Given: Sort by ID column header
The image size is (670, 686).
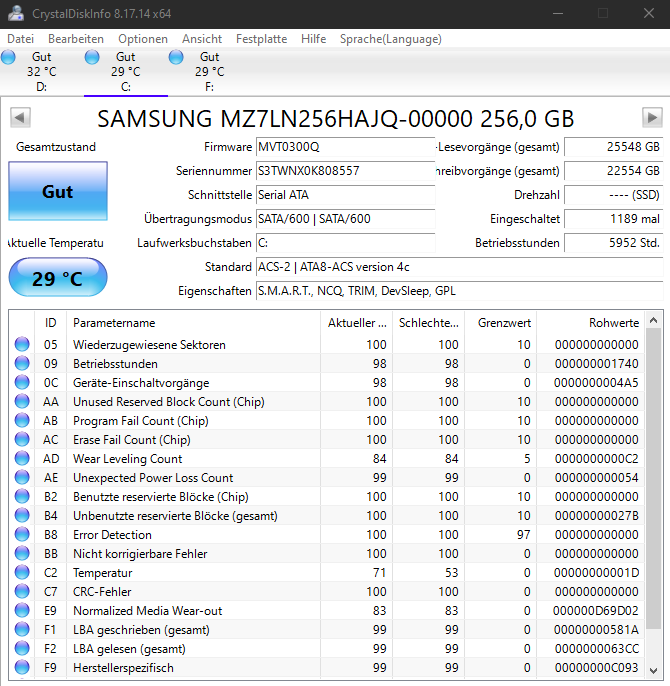Looking at the screenshot, I should (x=50, y=323).
